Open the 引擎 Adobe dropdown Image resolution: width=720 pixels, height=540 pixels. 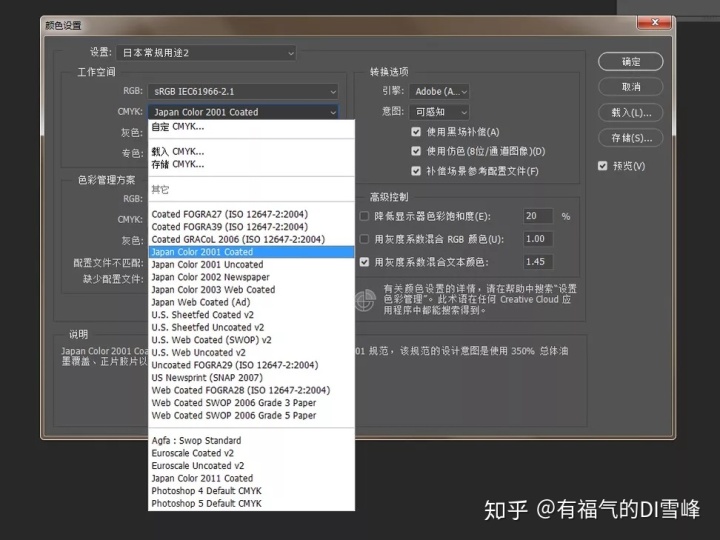439,91
